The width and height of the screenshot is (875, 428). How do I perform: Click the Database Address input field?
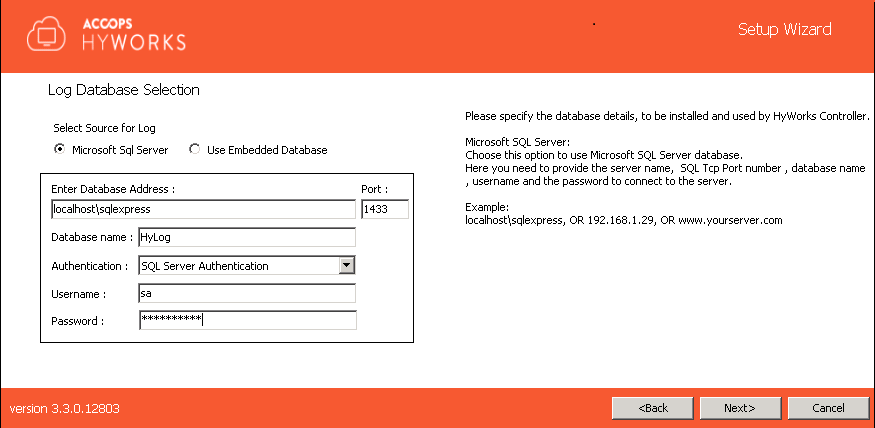(203, 209)
